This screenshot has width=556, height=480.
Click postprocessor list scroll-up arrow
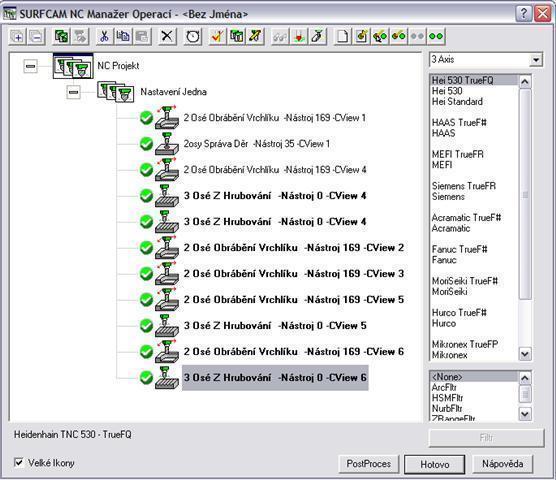point(525,82)
